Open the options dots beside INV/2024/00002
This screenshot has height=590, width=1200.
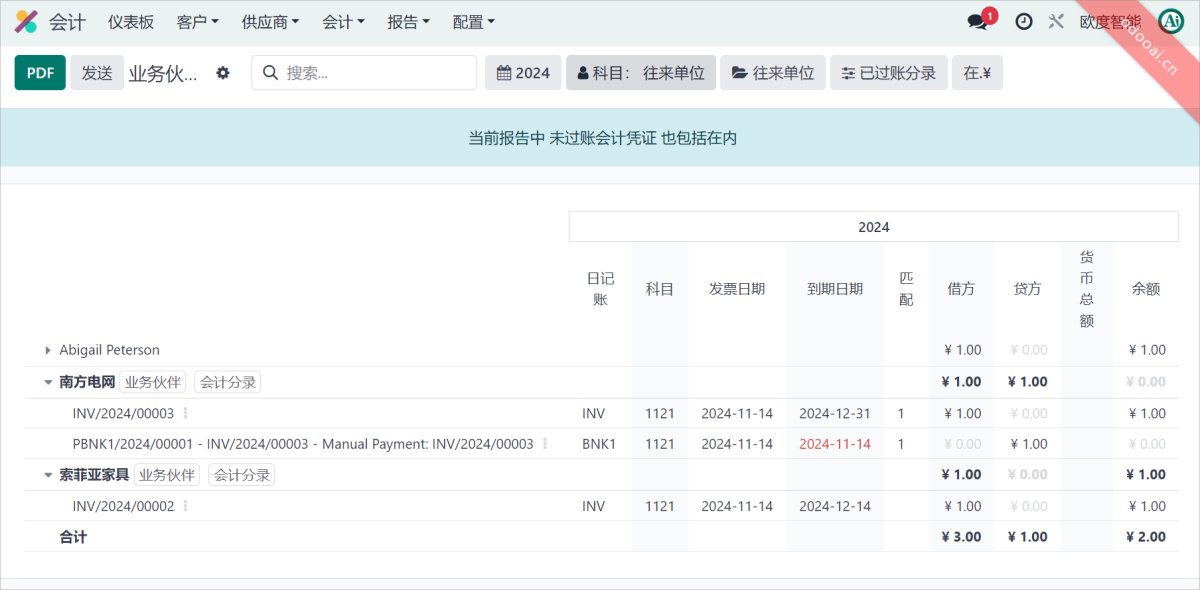tap(185, 506)
